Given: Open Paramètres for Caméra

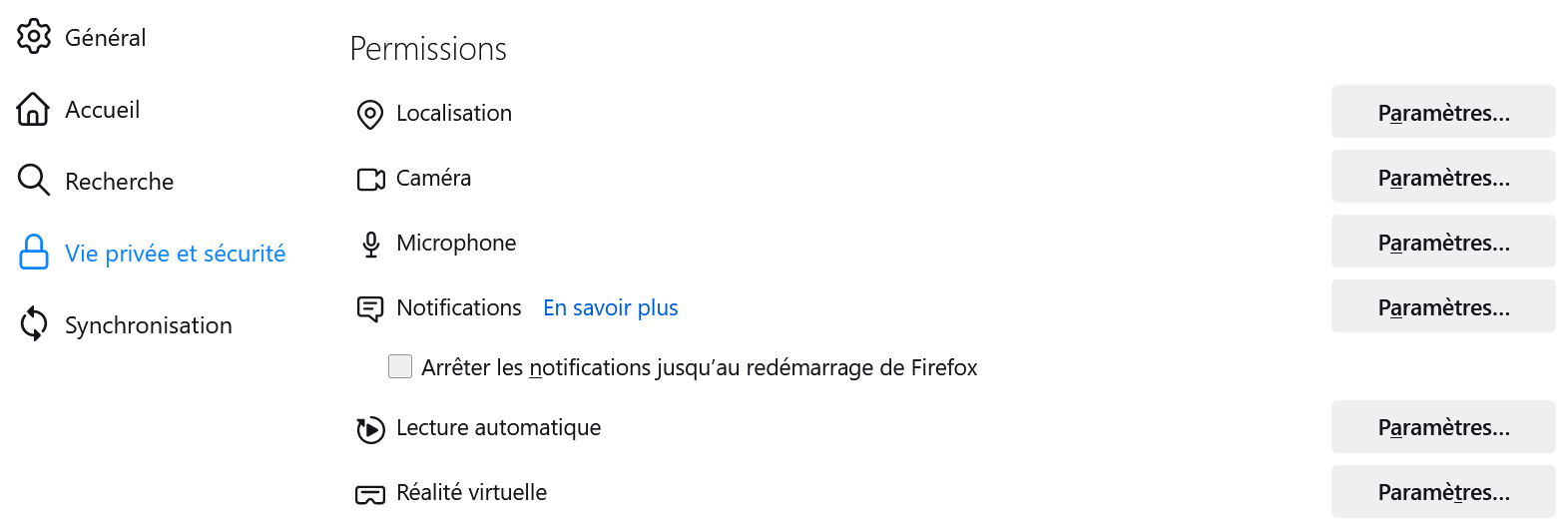Looking at the screenshot, I should point(1443,177).
